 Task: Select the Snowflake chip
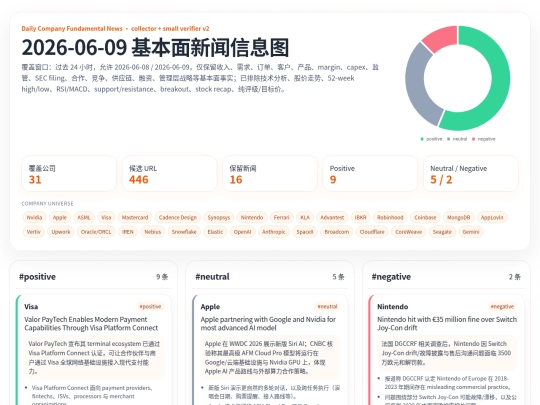(184, 232)
